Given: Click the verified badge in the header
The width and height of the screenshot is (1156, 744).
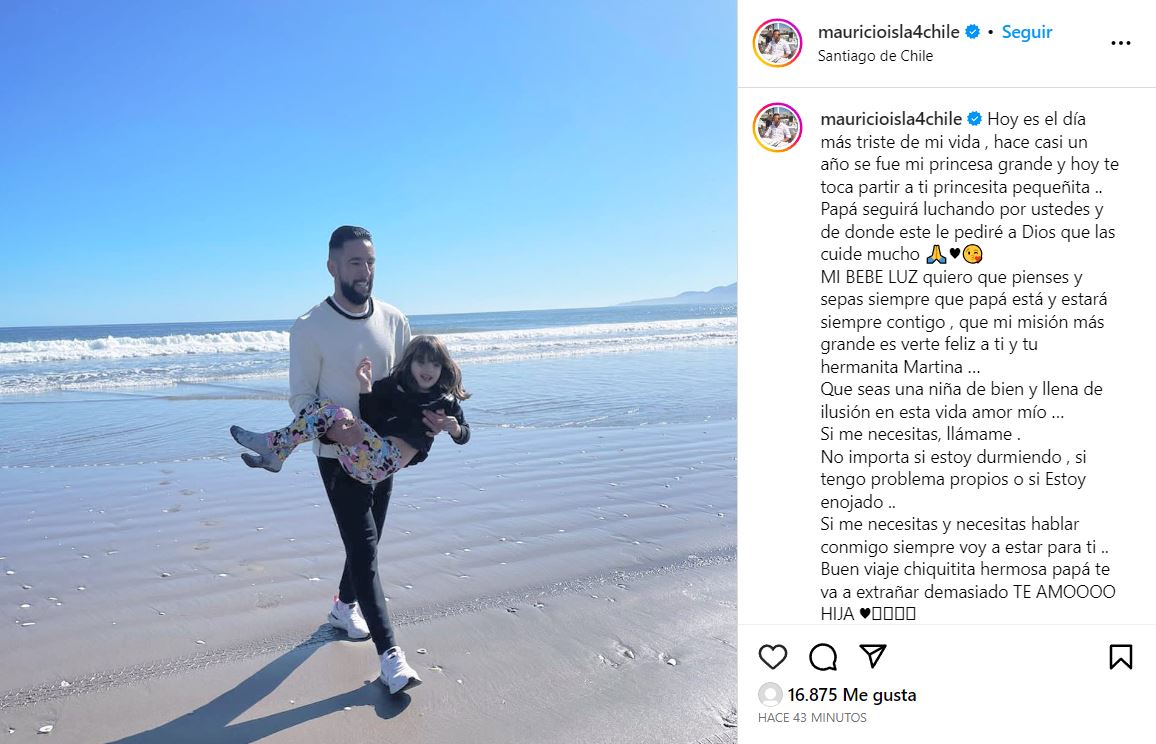Looking at the screenshot, I should click(972, 32).
